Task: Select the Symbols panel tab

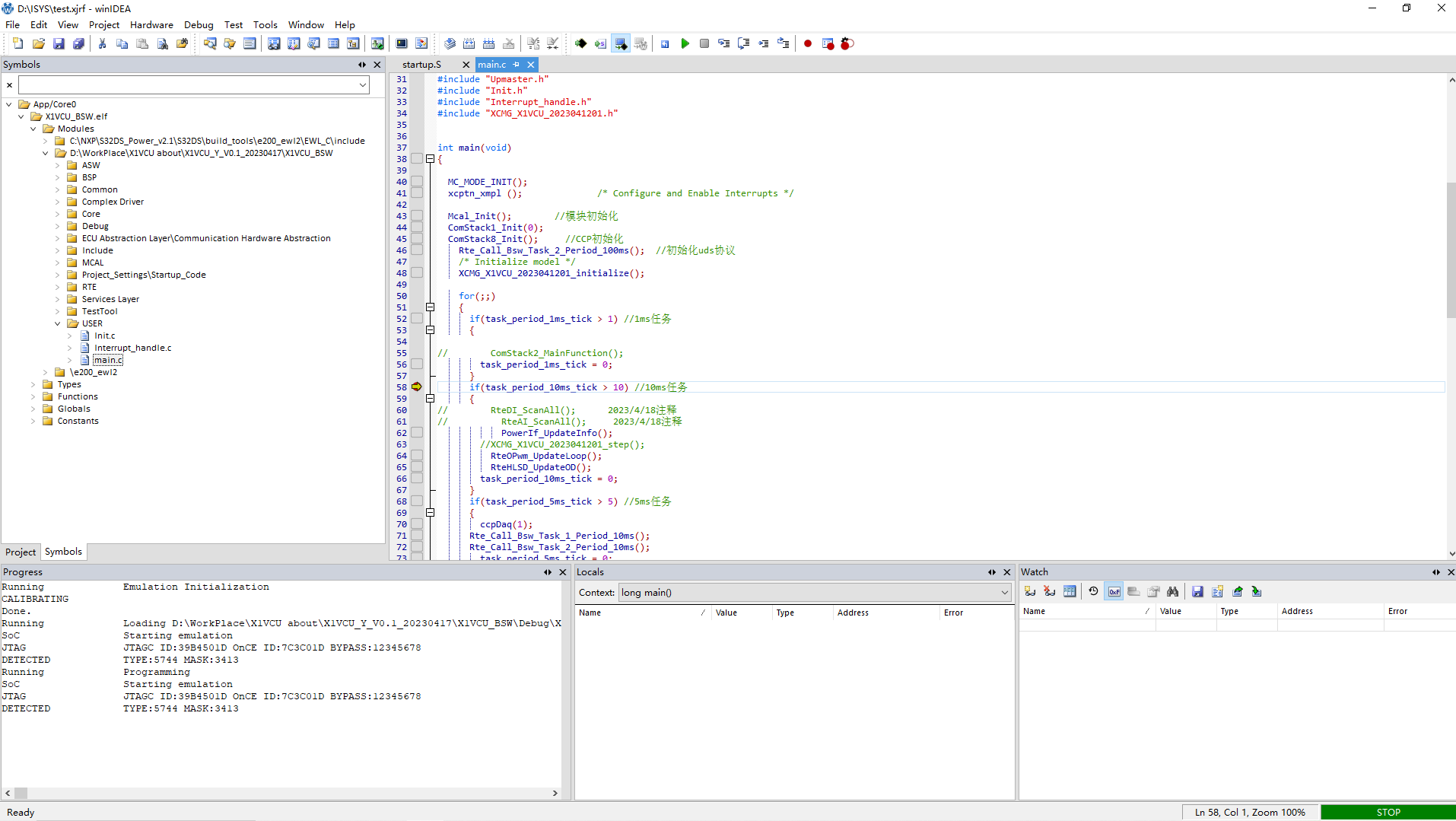Action: [x=63, y=552]
